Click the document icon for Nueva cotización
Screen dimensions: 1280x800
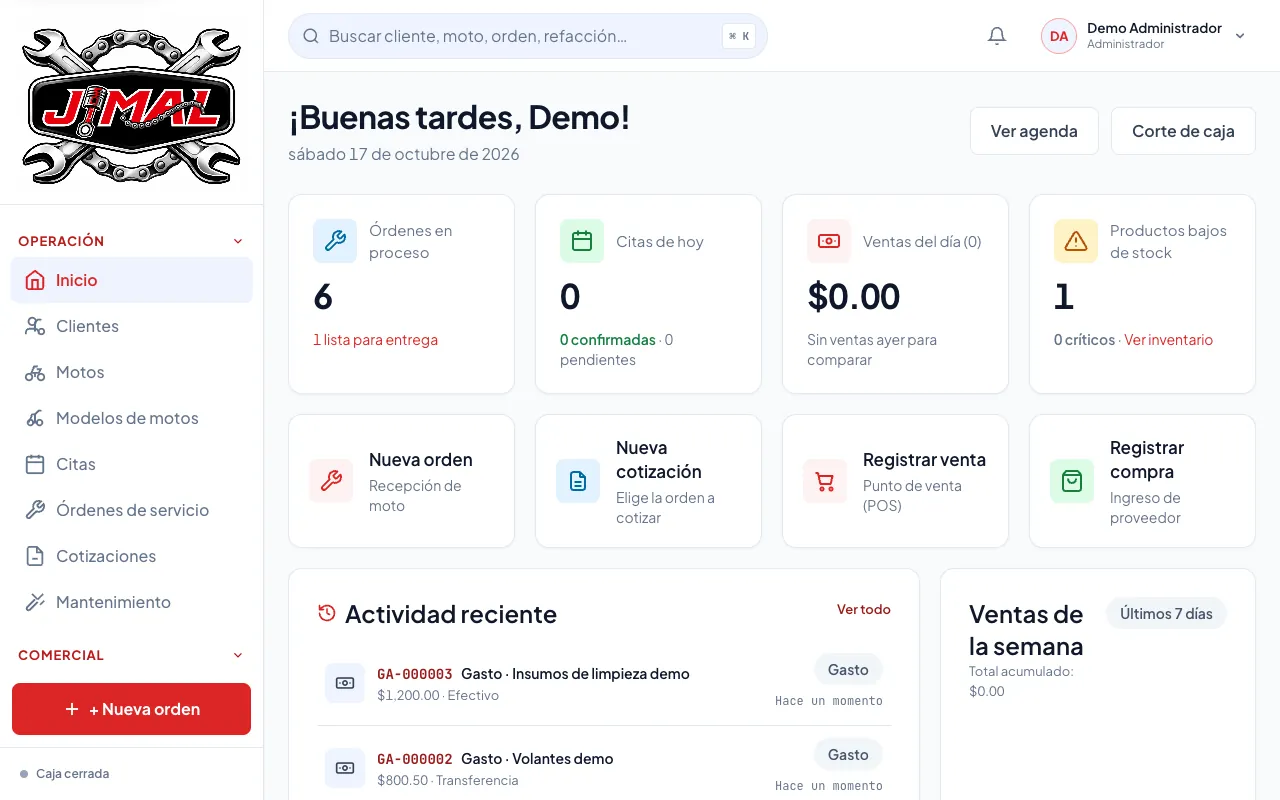(x=578, y=481)
